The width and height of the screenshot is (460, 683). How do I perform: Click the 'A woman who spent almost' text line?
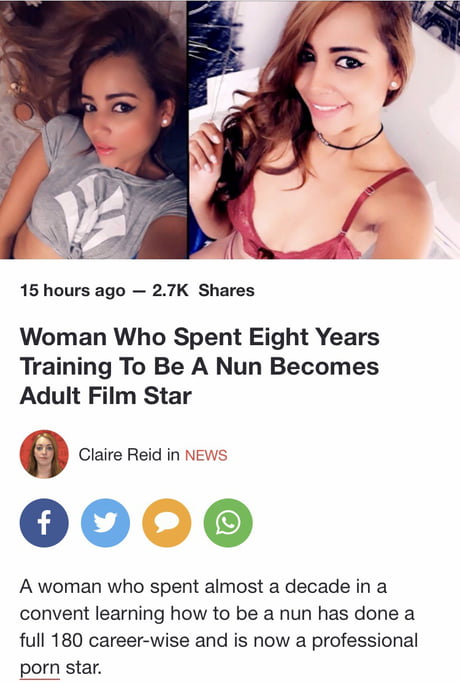(x=203, y=587)
